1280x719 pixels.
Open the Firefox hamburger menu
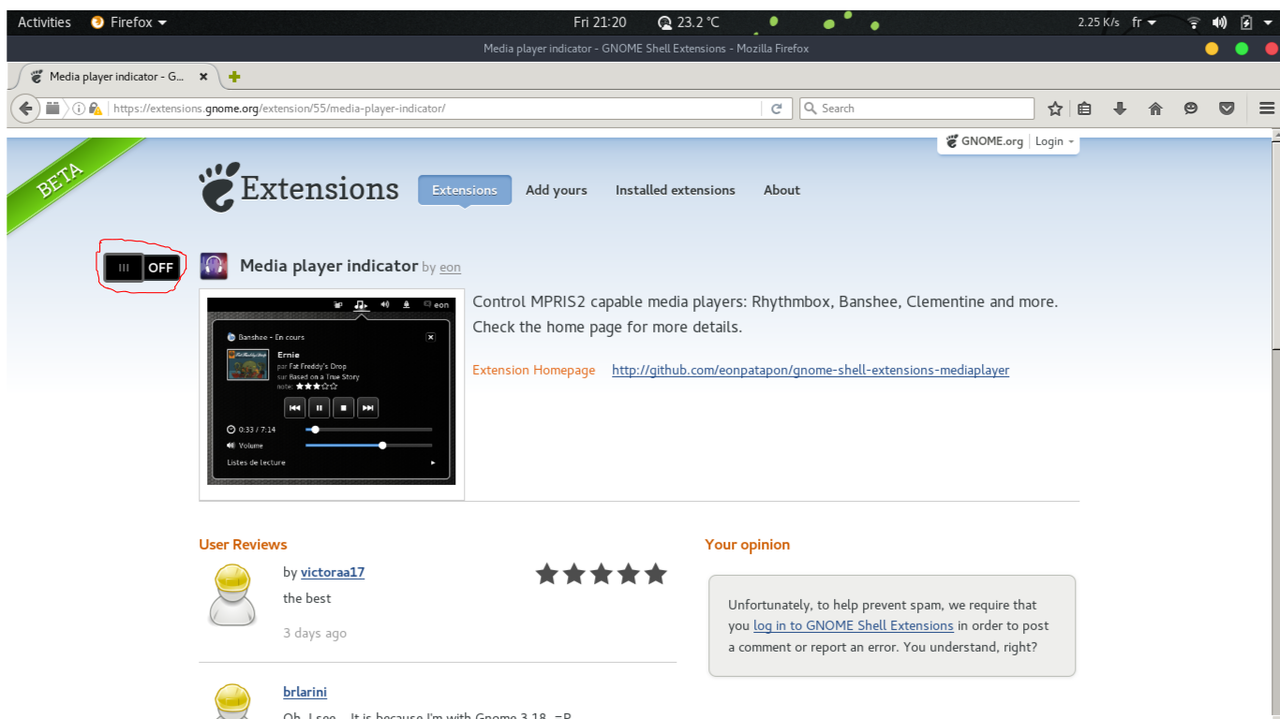1266,108
